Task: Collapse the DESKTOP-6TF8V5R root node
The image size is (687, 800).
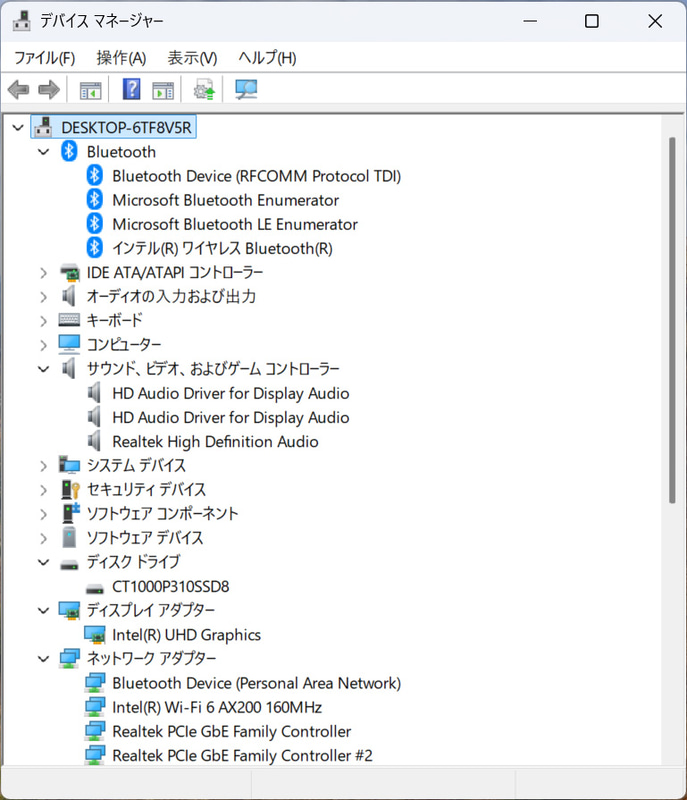Action: tap(18, 127)
